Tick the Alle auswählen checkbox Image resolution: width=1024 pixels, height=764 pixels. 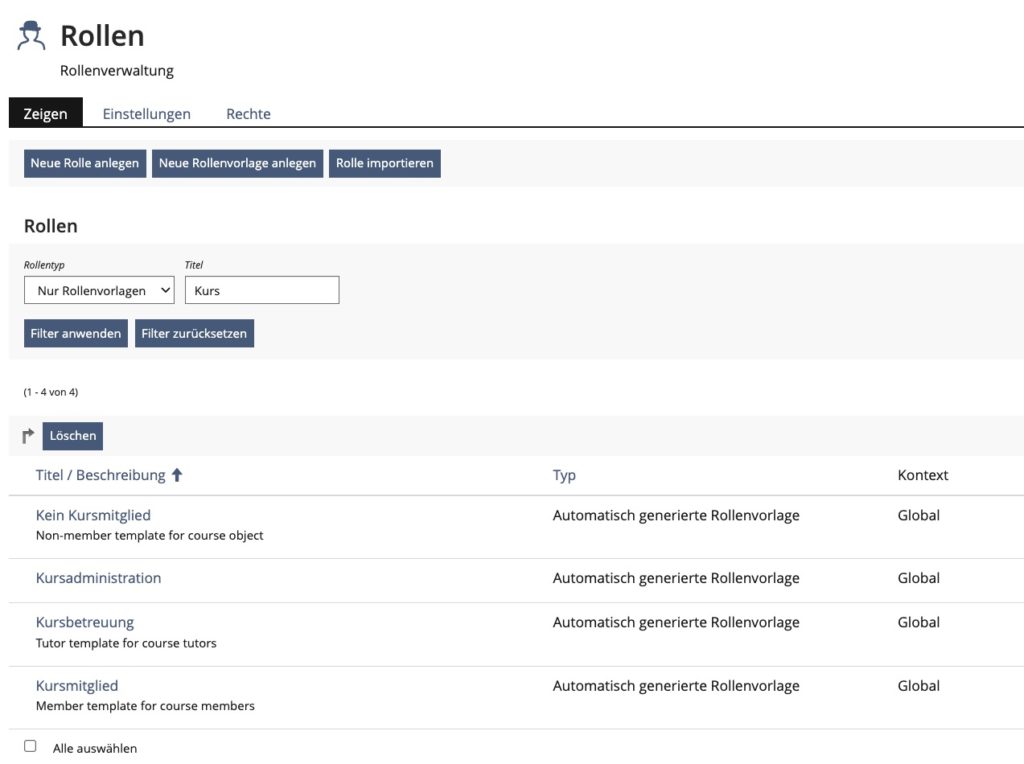pos(30,746)
